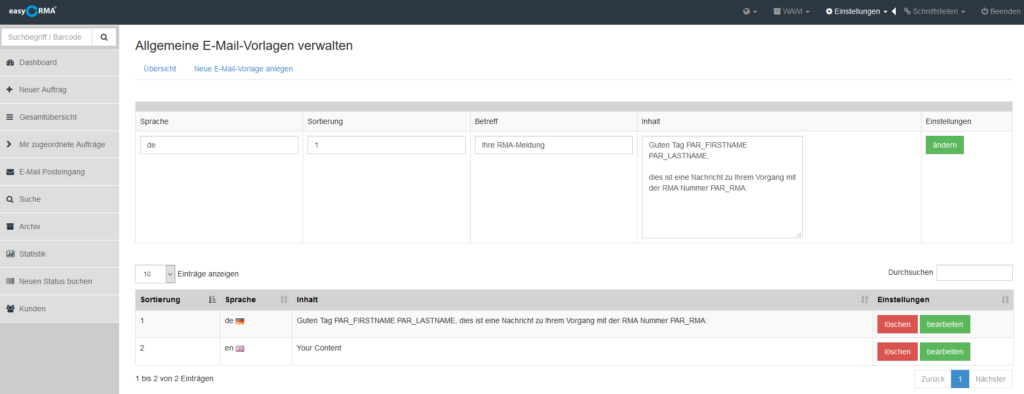Switch to the Übersicht tab
The width and height of the screenshot is (1024, 394).
(160, 69)
